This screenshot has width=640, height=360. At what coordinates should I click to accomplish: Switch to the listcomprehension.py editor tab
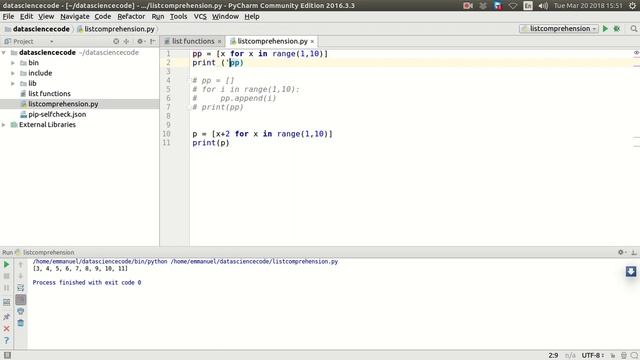(272, 41)
